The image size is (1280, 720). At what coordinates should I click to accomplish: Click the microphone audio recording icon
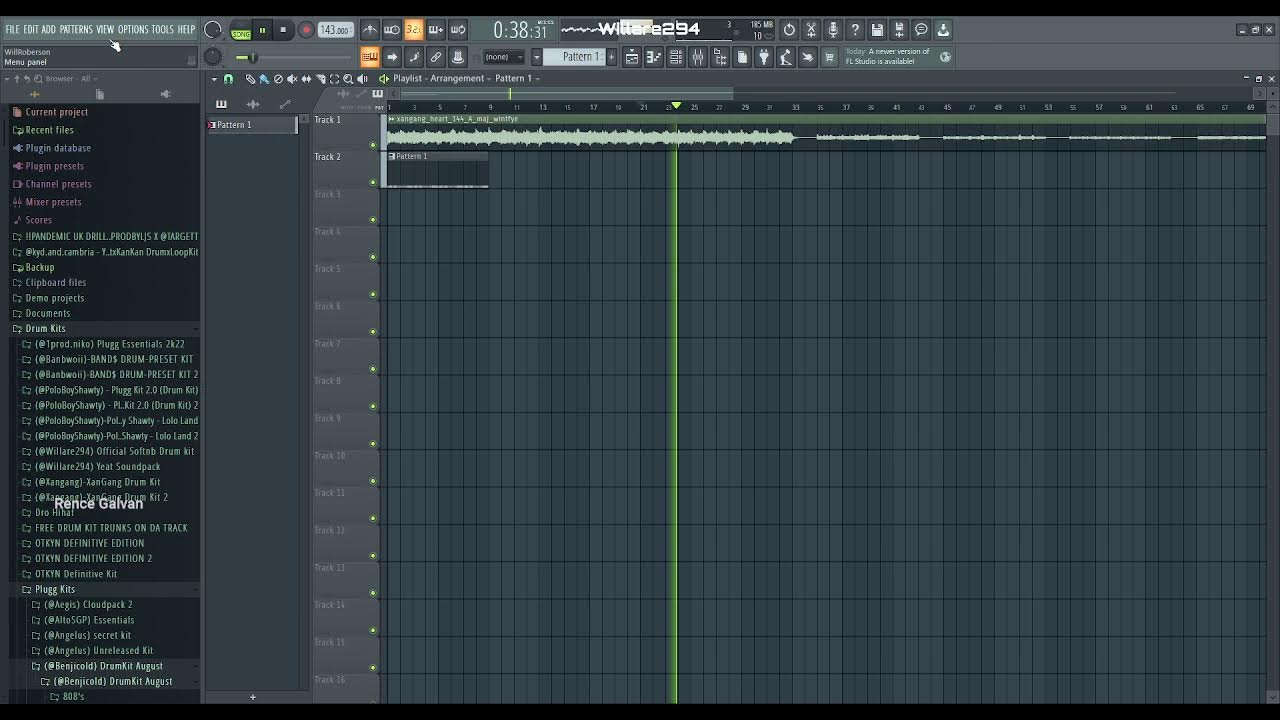point(833,29)
